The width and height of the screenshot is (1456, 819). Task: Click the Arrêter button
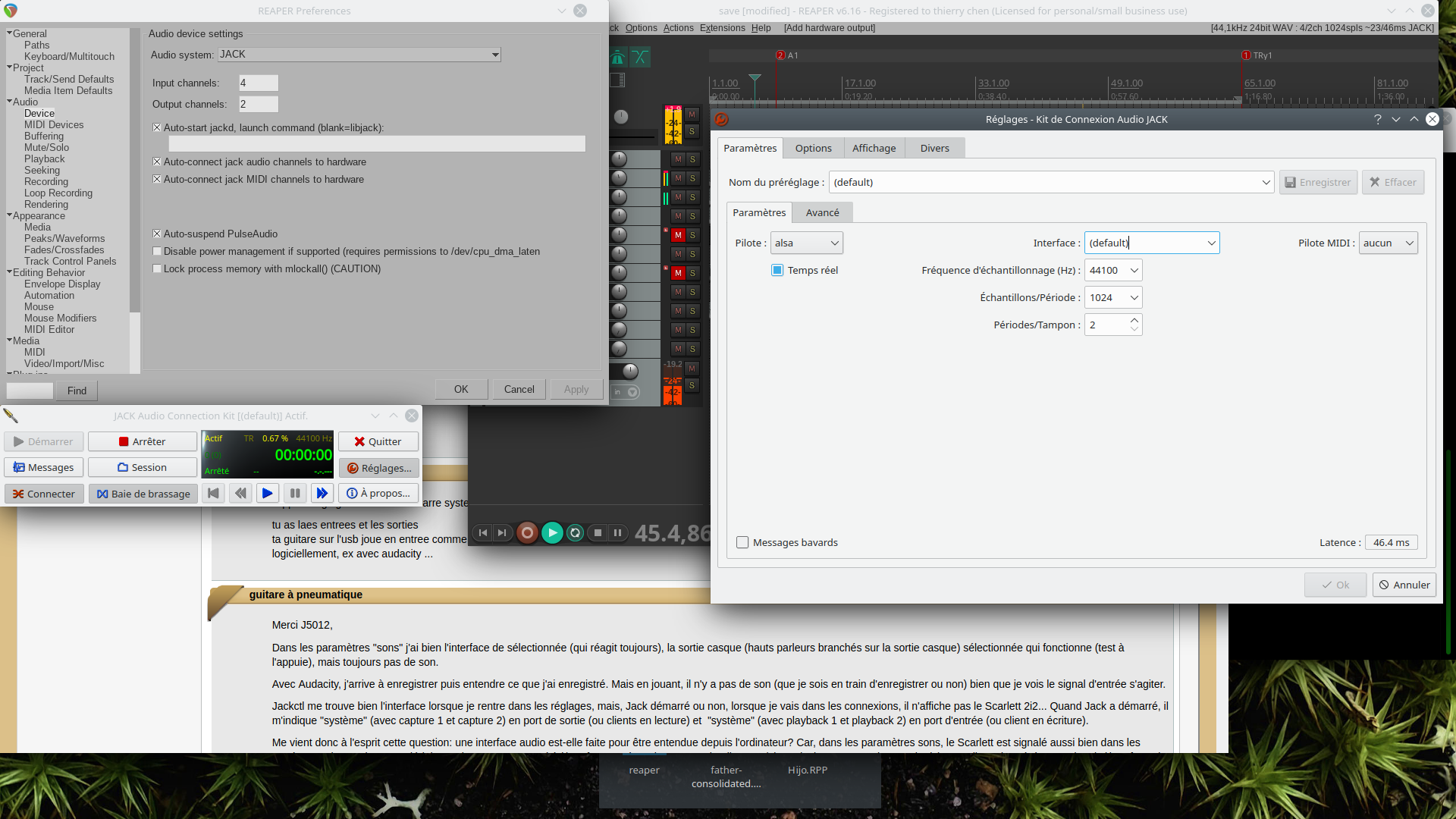point(142,442)
